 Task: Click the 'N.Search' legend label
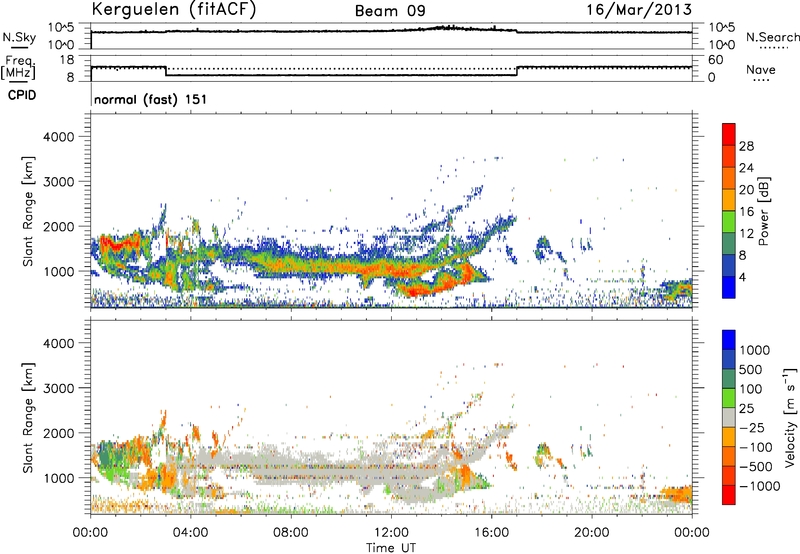coord(772,37)
